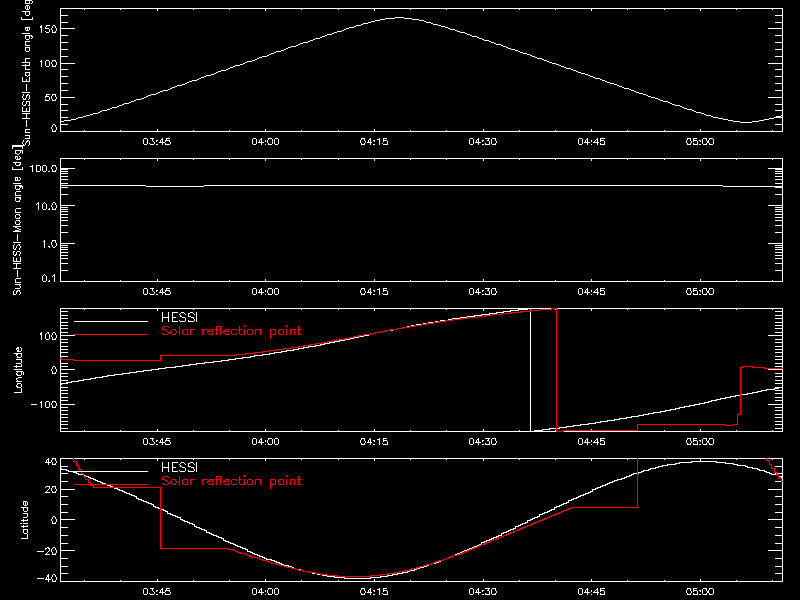Select 'HESSI' legend text in Latitude plot

click(x=179, y=467)
